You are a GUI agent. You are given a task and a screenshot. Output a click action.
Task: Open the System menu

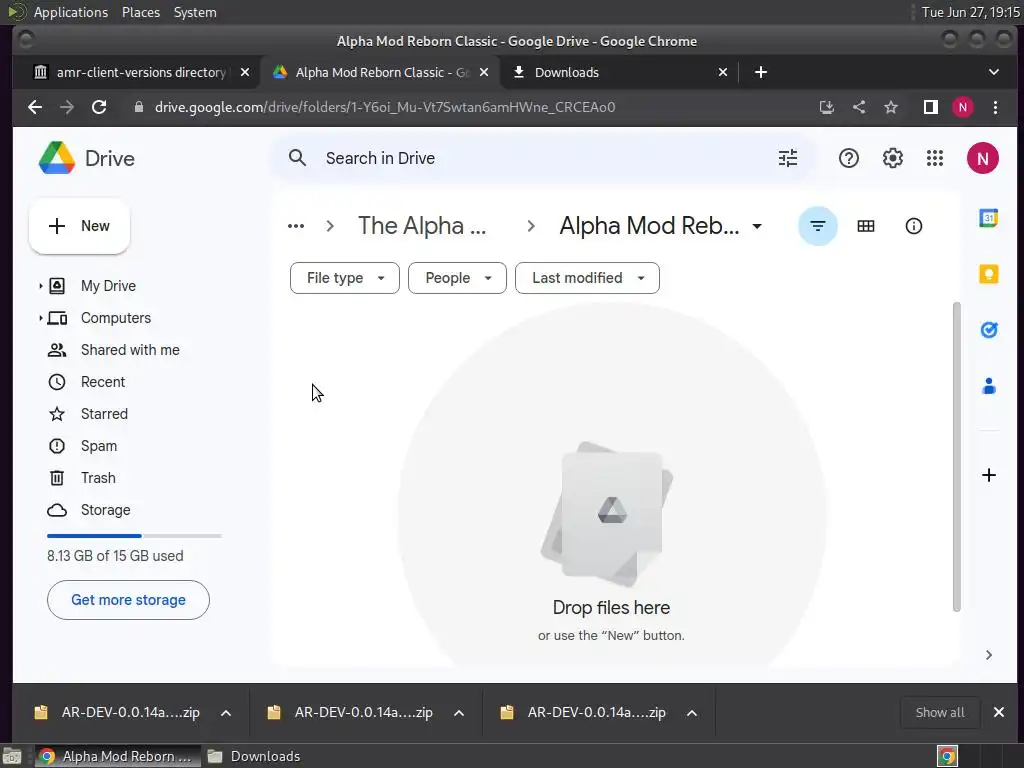195,12
